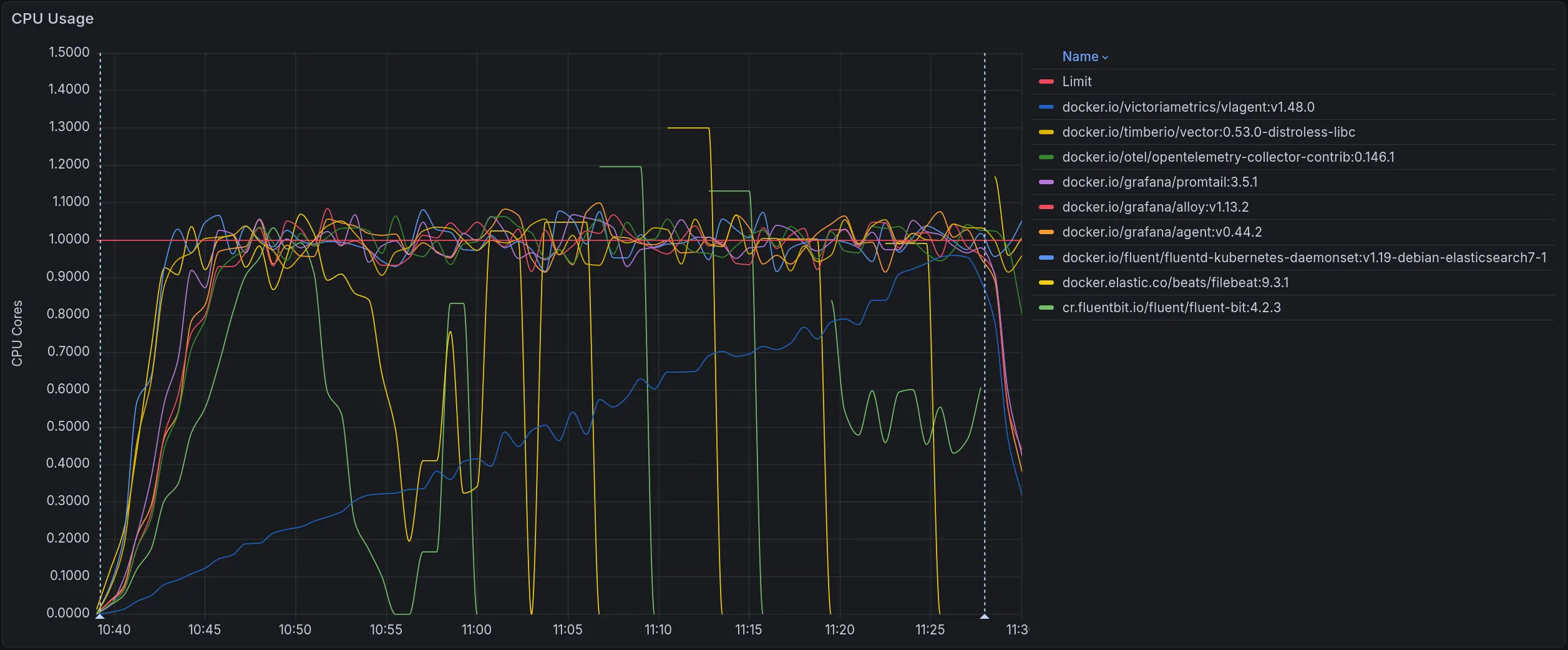Screen dimensions: 1568x650
Task: Click the color swatch beside grafana/alloy
Action: [1046, 207]
